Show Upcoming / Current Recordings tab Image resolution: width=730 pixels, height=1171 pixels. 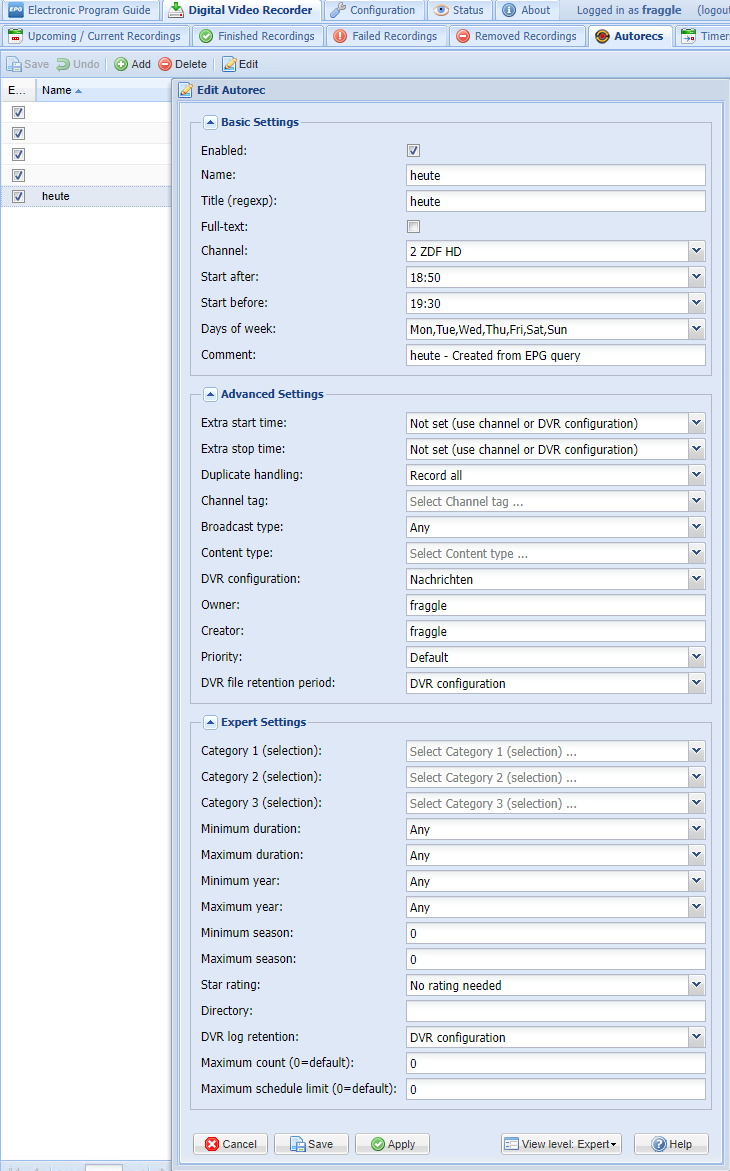tap(95, 36)
